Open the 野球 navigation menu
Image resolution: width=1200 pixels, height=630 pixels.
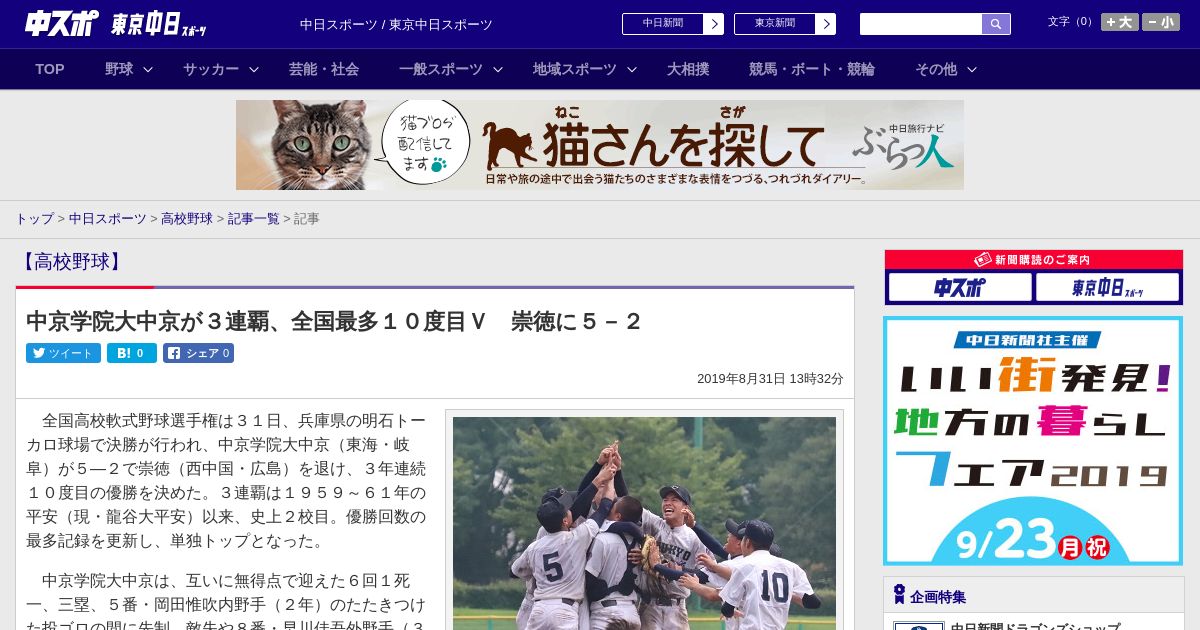coord(119,69)
